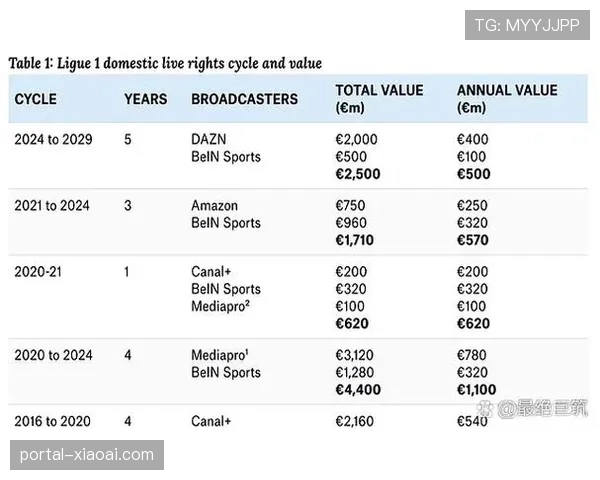Image resolution: width=600 pixels, height=480 pixels.
Task: Select the €2,500 bold total value
Action: (357, 173)
